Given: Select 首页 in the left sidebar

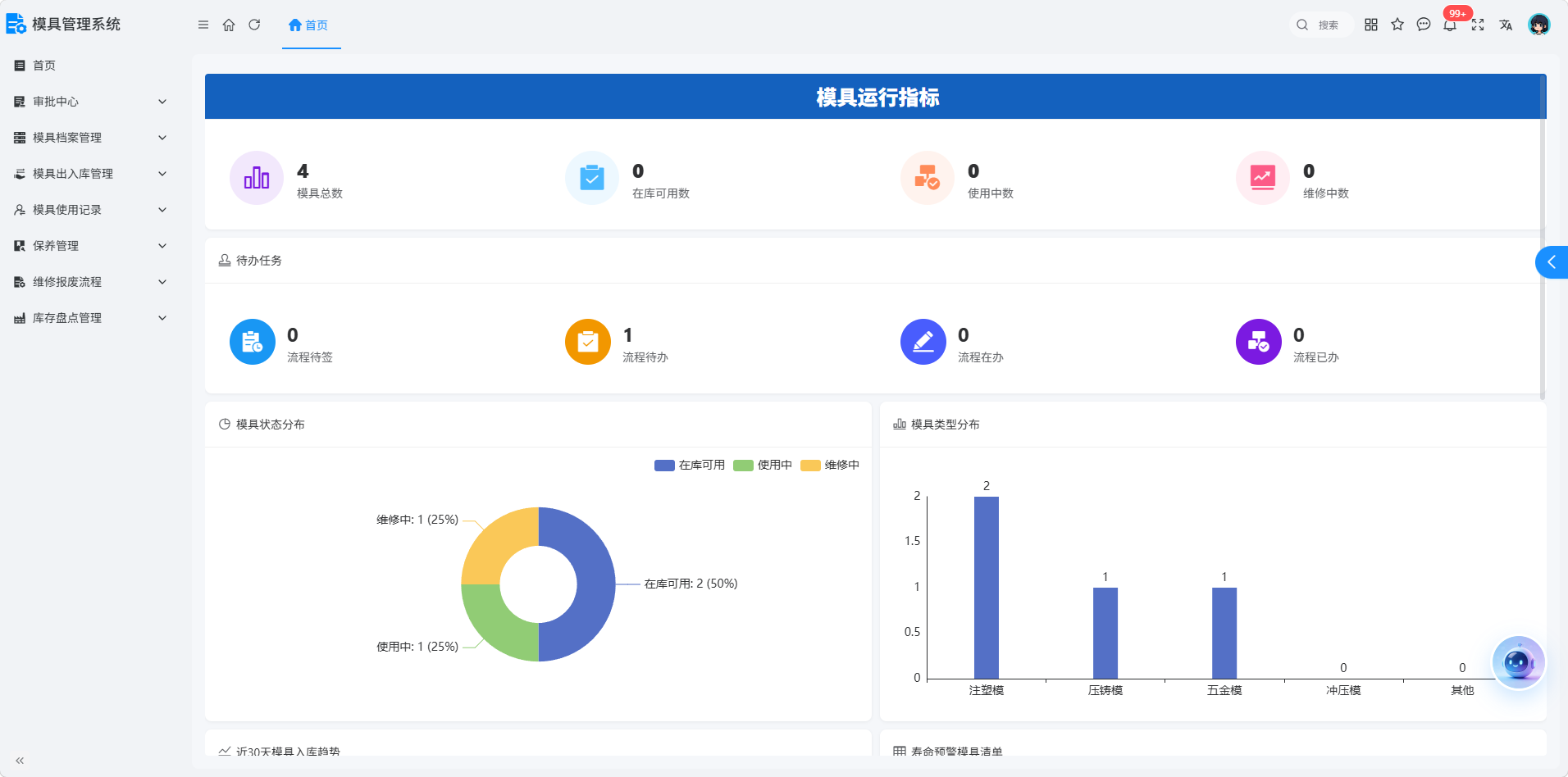Looking at the screenshot, I should pos(90,66).
